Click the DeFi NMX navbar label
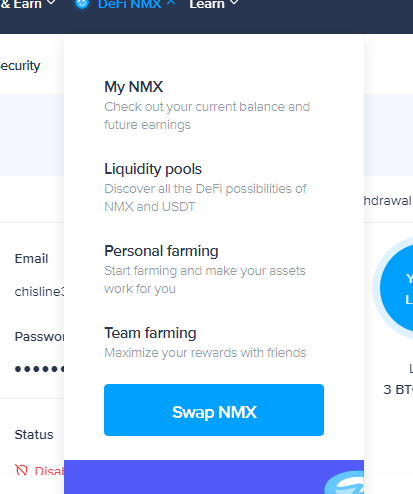This screenshot has width=413, height=494. (x=130, y=4)
